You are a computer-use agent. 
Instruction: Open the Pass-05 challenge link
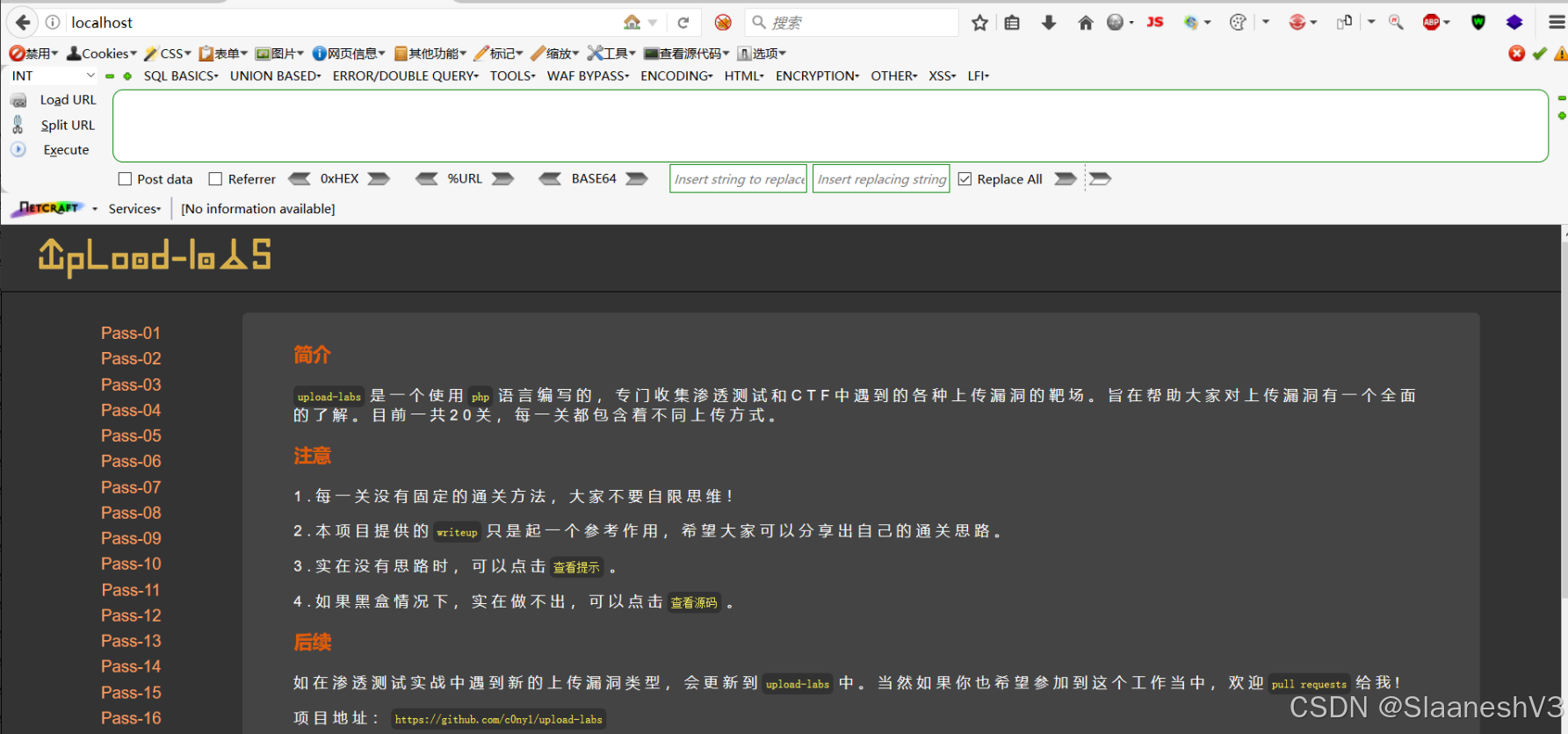(131, 435)
